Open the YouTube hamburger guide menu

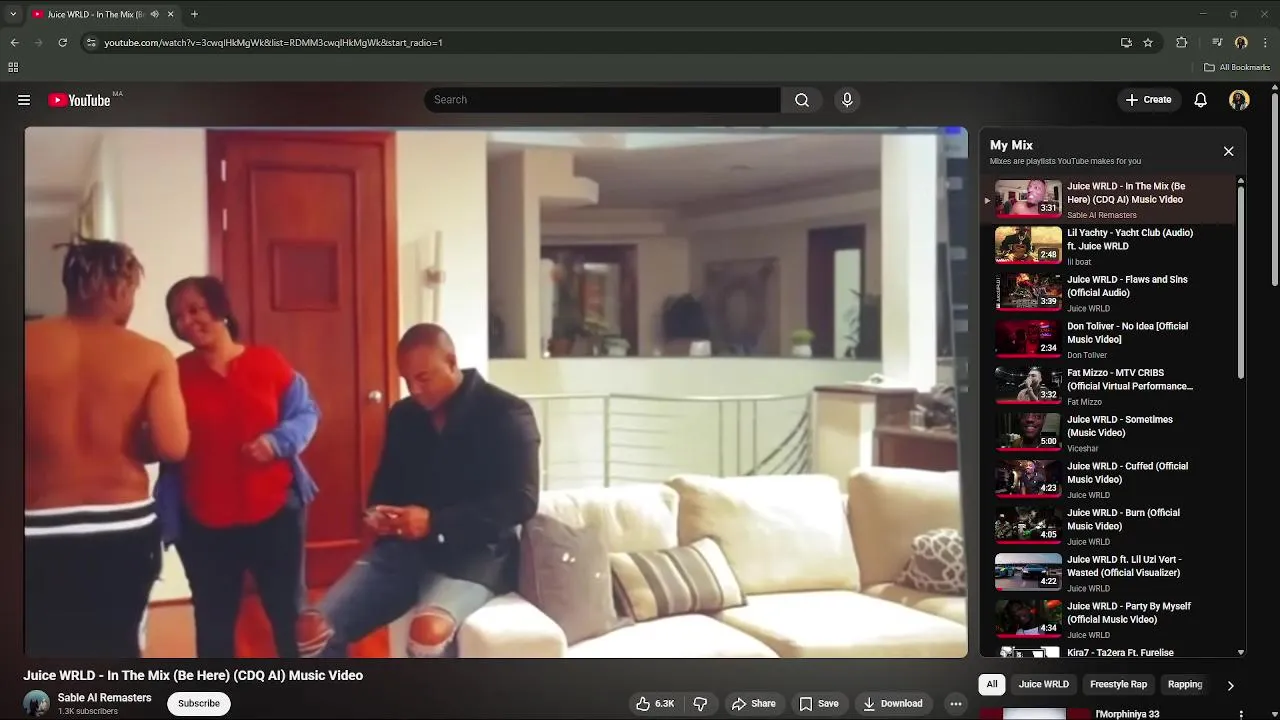click(x=24, y=100)
